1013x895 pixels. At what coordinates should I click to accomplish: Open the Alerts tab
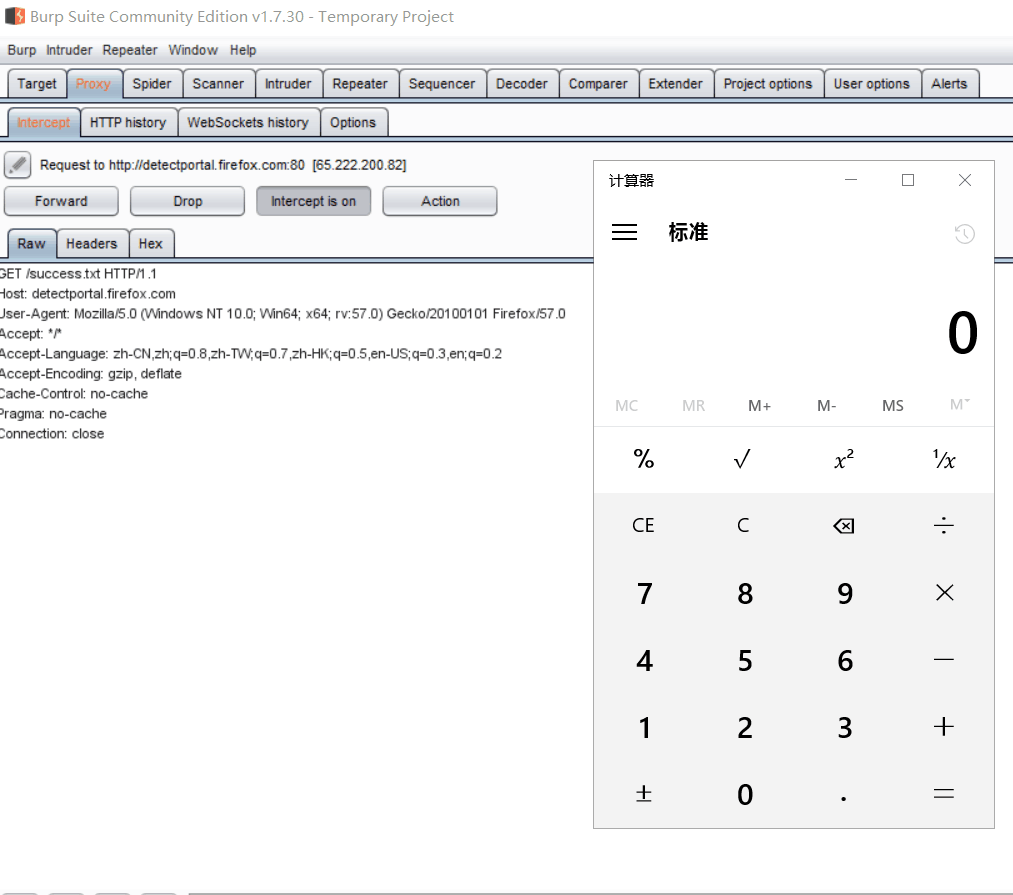tap(950, 84)
